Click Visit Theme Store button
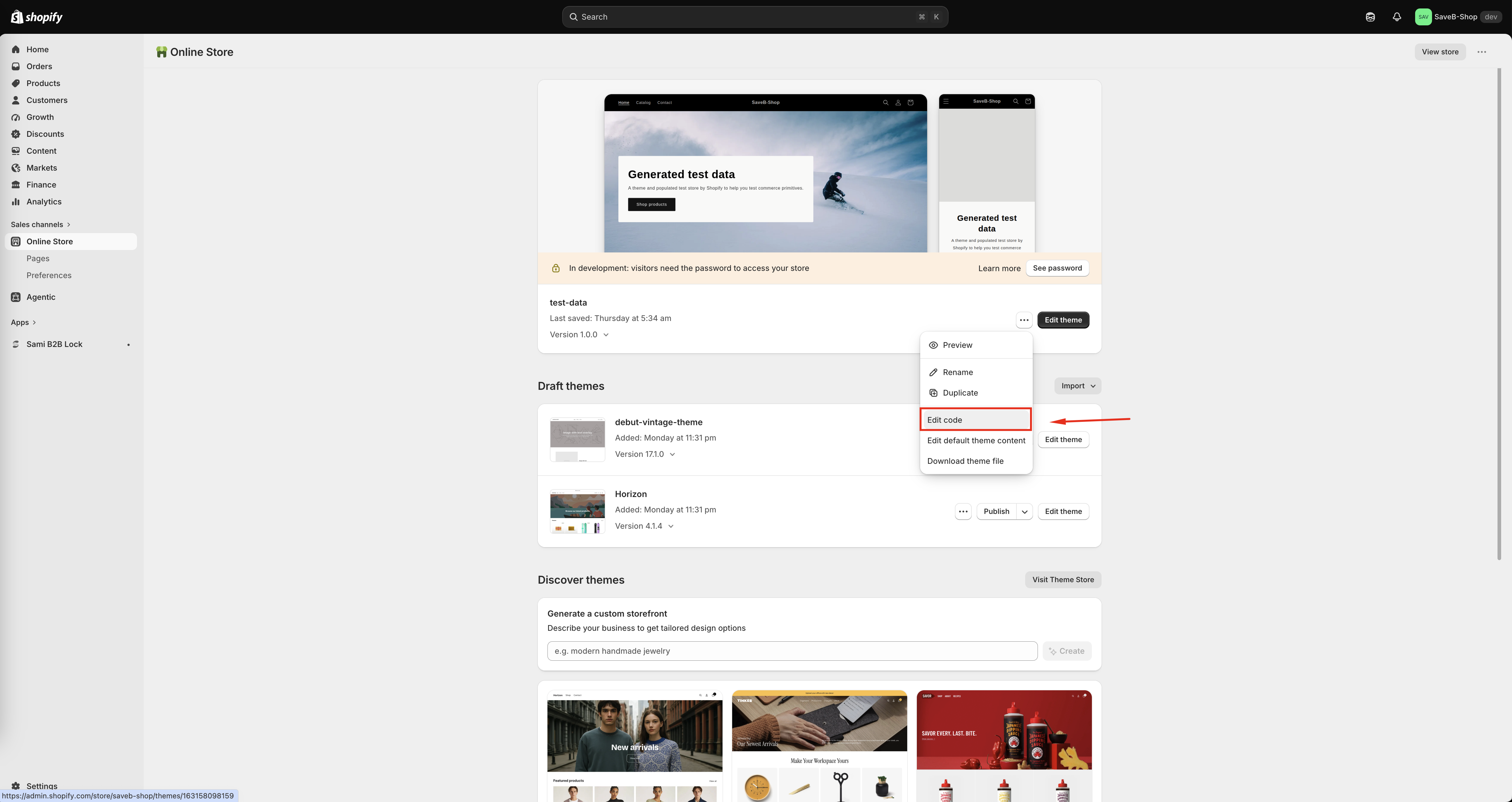Viewport: 1512px width, 802px height. click(1063, 579)
